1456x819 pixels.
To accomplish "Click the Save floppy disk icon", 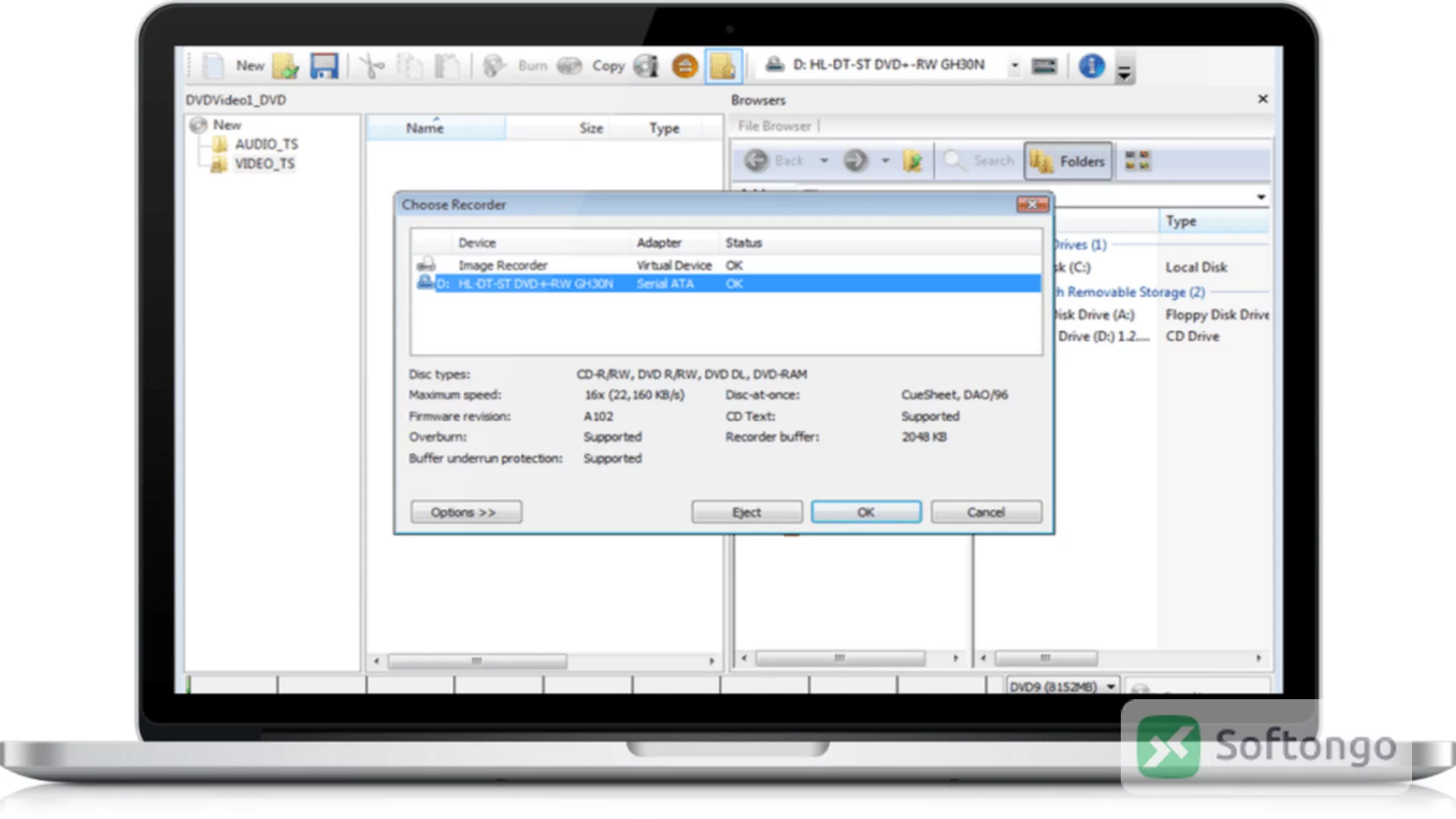I will tap(325, 66).
